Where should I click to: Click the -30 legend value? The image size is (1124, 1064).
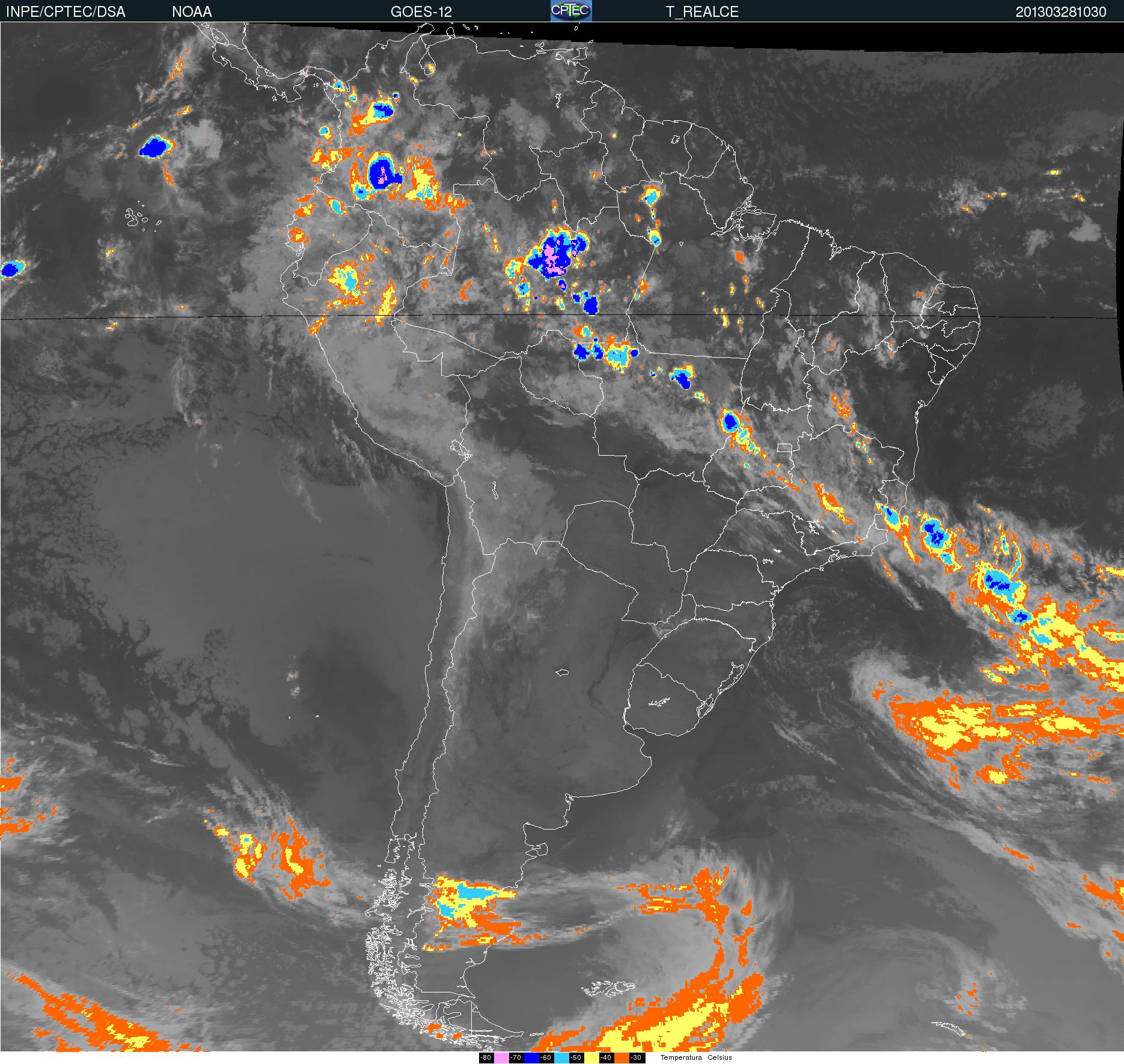(x=636, y=1058)
